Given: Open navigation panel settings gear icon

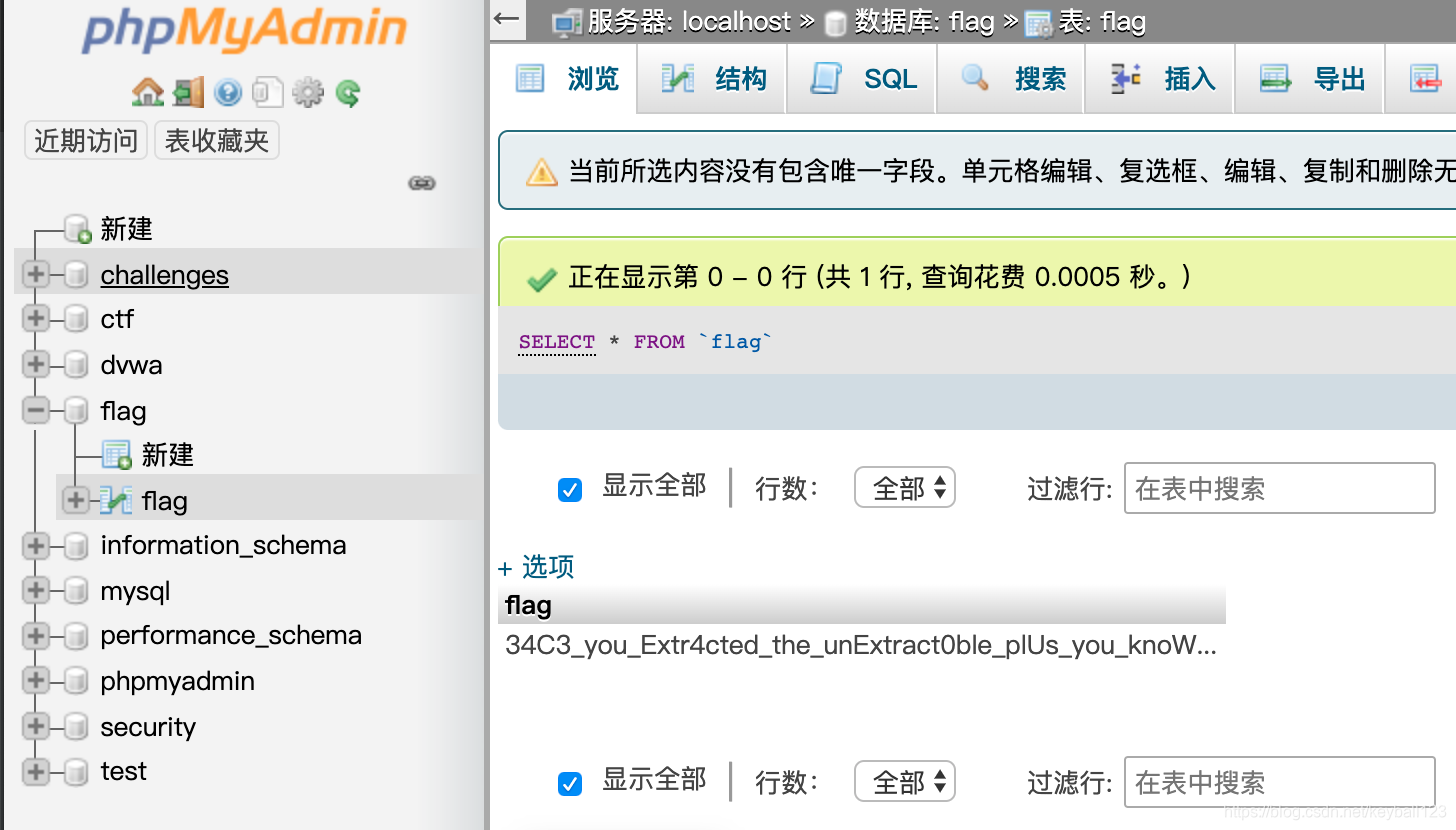Looking at the screenshot, I should [x=308, y=93].
